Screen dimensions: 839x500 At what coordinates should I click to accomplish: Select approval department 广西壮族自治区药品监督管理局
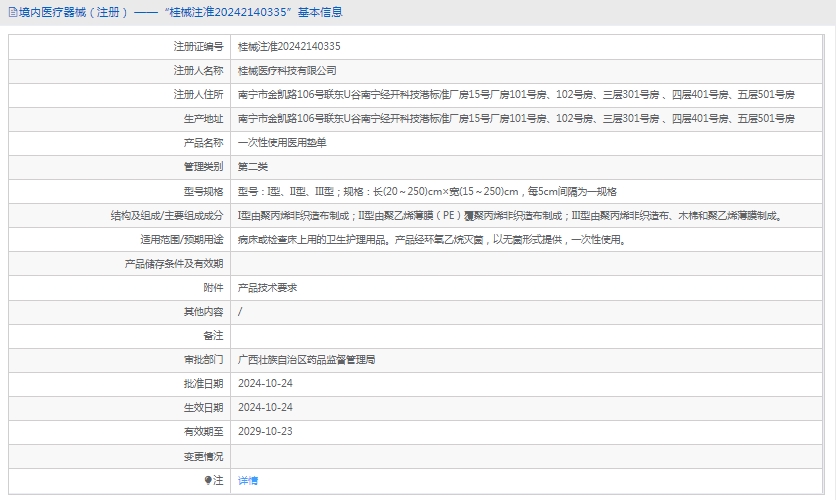[x=306, y=360]
